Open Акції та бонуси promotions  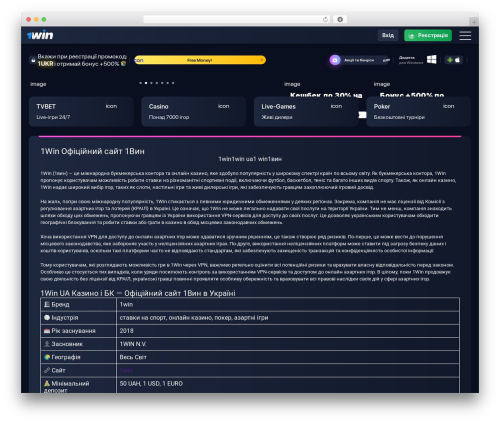pyautogui.click(x=359, y=60)
